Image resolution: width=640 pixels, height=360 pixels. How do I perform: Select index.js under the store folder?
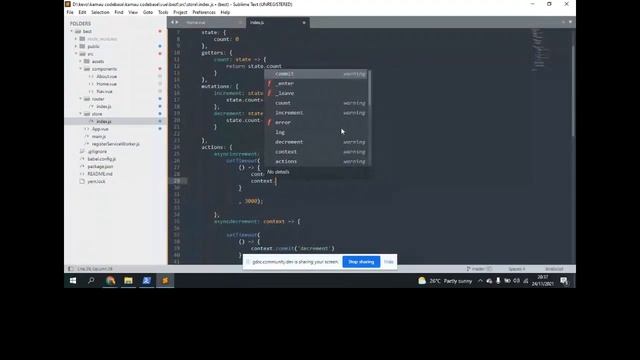tap(104, 121)
